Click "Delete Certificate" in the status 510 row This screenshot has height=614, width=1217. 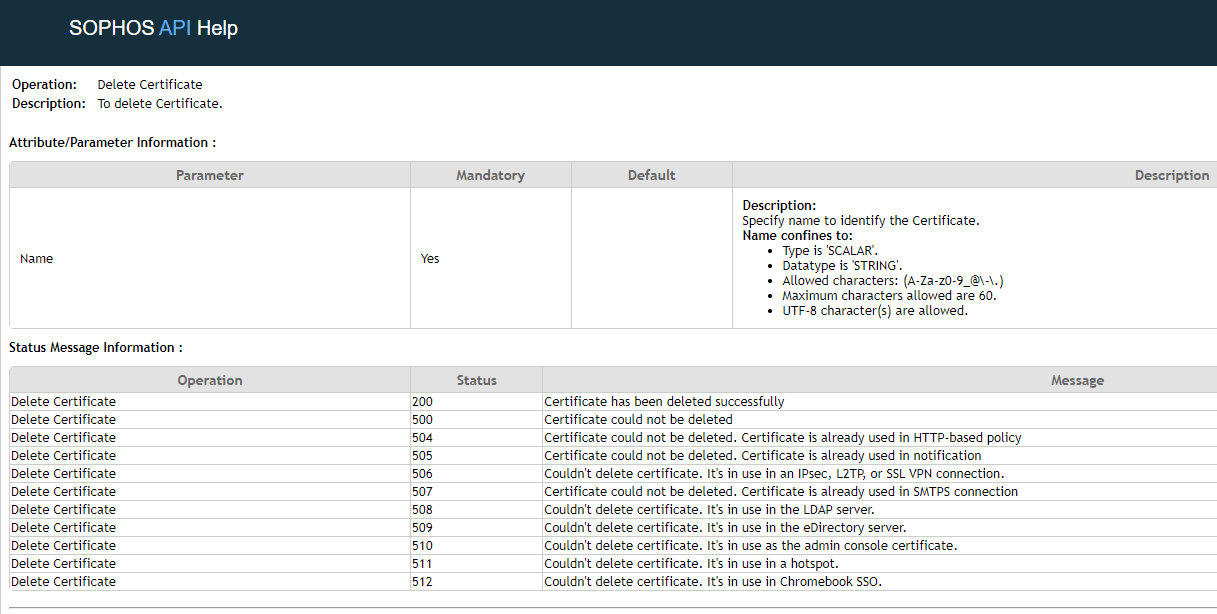(x=63, y=546)
